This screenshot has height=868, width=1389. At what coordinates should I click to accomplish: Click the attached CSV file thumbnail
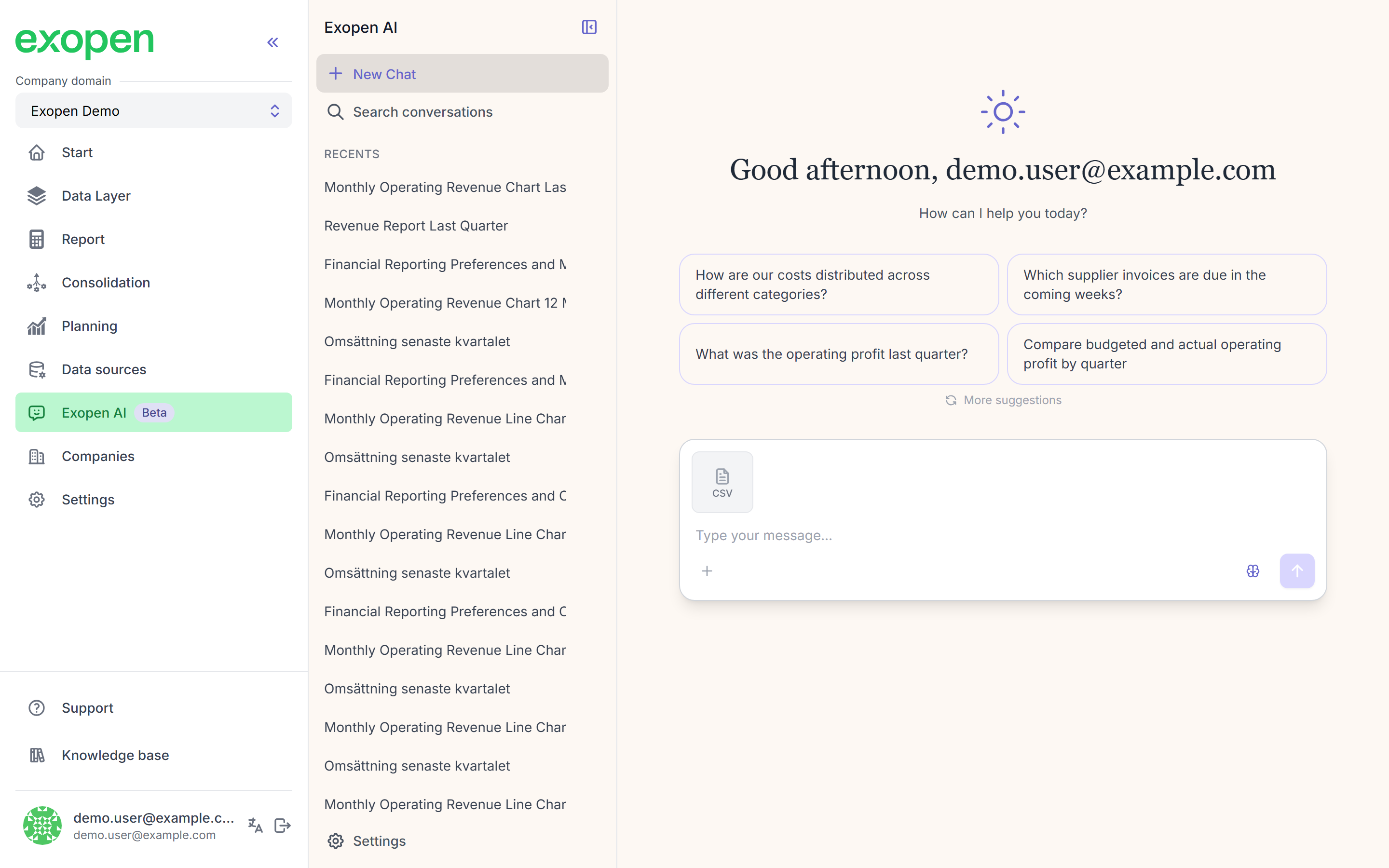click(722, 482)
